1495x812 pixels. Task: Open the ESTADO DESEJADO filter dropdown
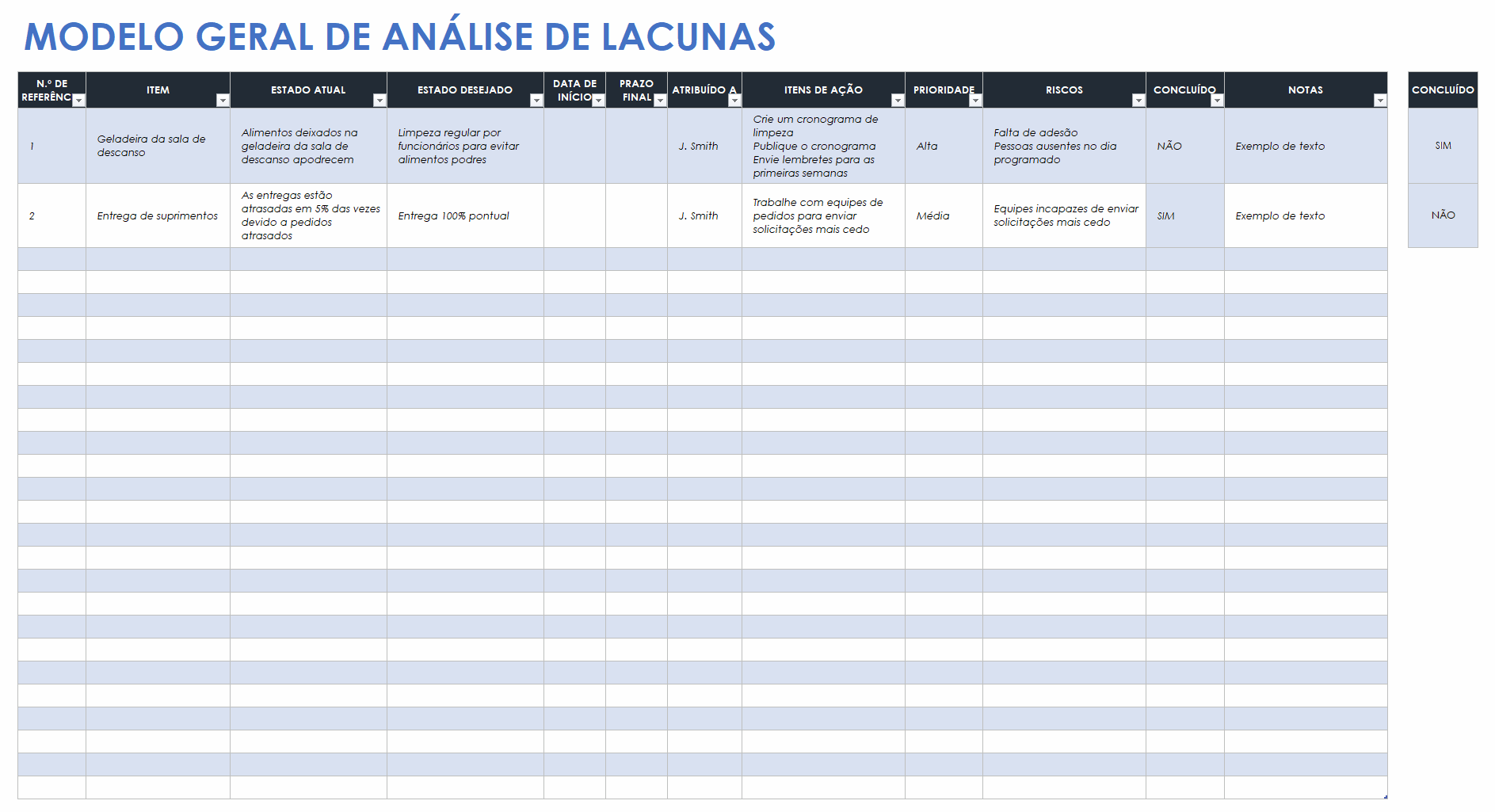pyautogui.click(x=536, y=101)
